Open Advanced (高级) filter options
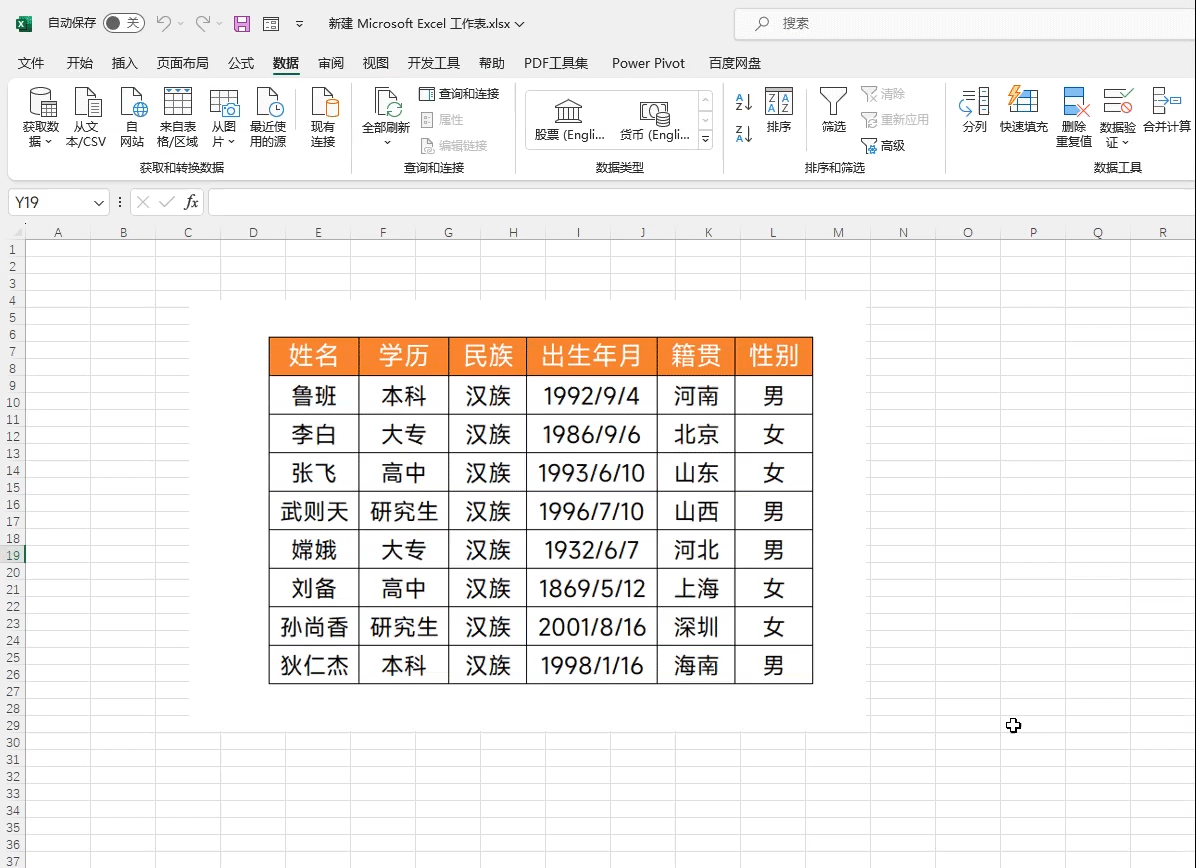Viewport: 1196px width, 868px height. pos(883,145)
